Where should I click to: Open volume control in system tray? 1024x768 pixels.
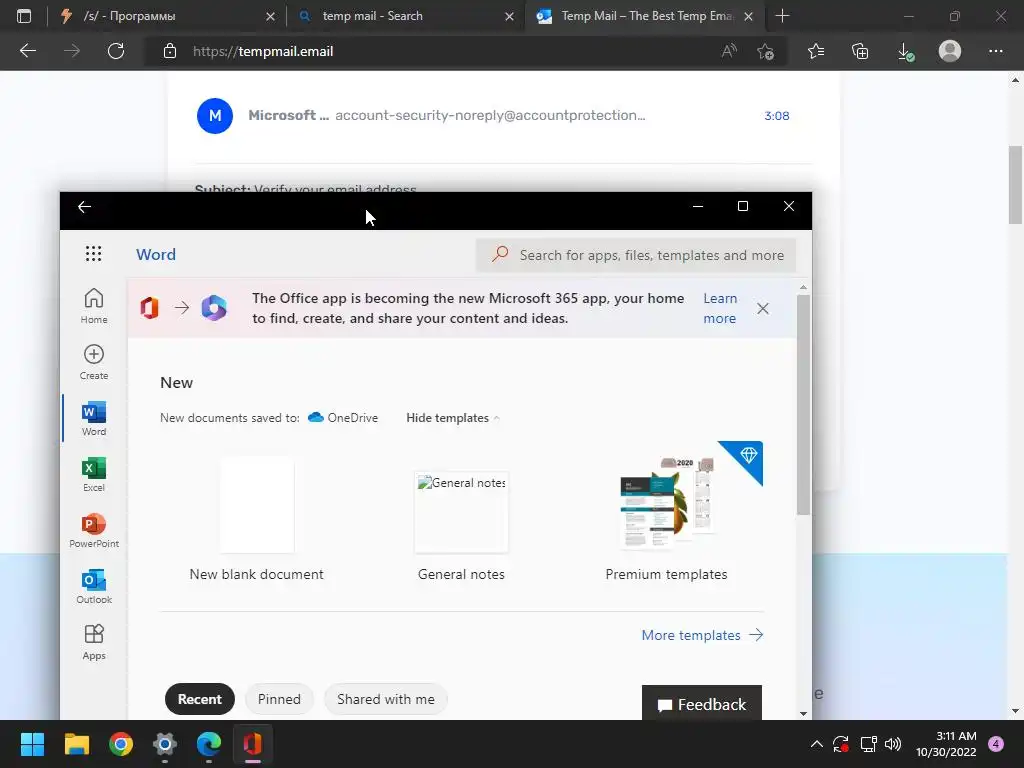click(x=893, y=744)
